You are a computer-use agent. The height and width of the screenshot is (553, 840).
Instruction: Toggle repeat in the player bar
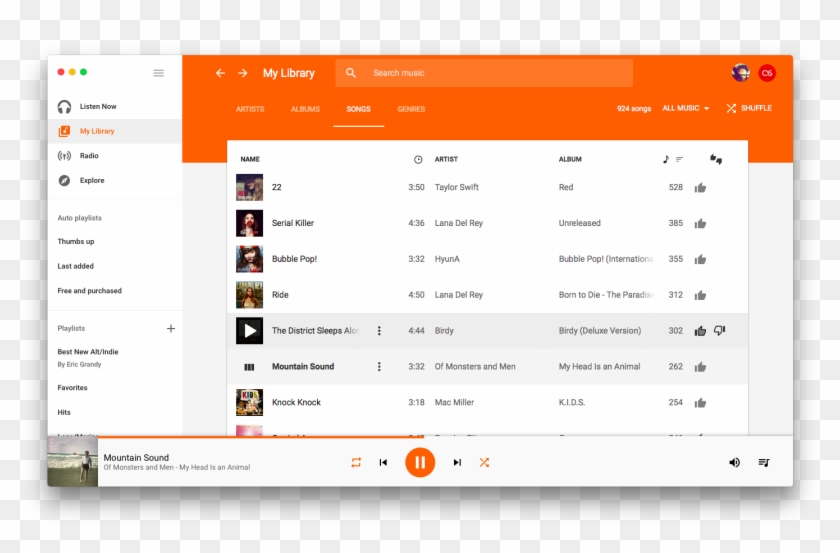[x=356, y=462]
